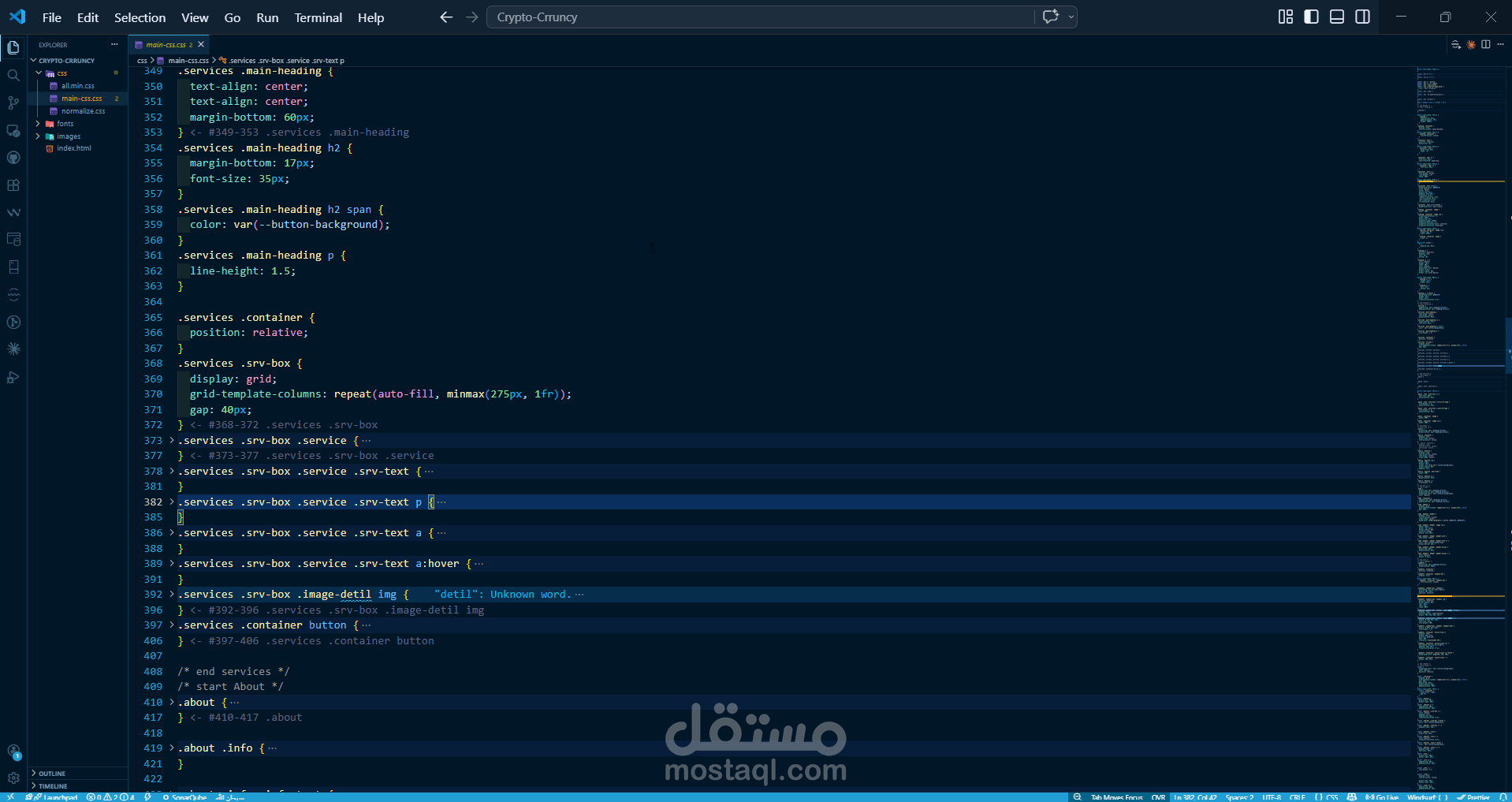Toggle Go Live server in status bar
The height and width of the screenshot is (802, 1512).
[1381, 797]
